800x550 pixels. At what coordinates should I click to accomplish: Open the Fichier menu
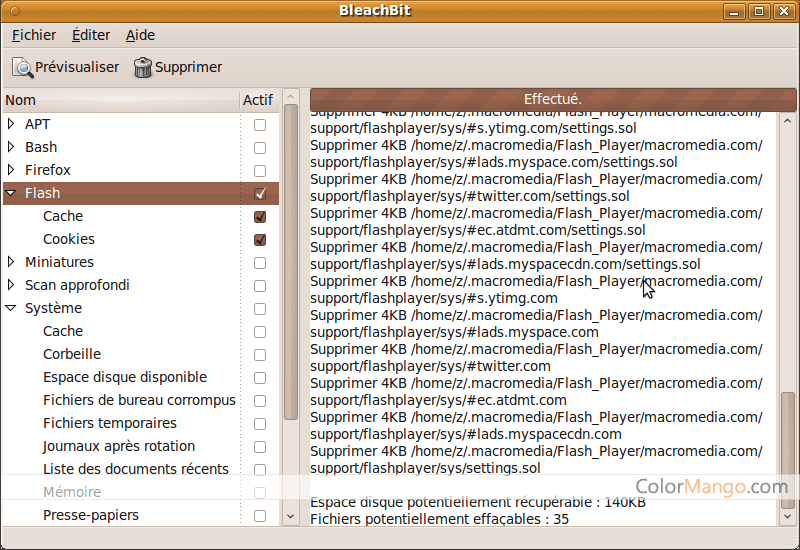pos(34,35)
